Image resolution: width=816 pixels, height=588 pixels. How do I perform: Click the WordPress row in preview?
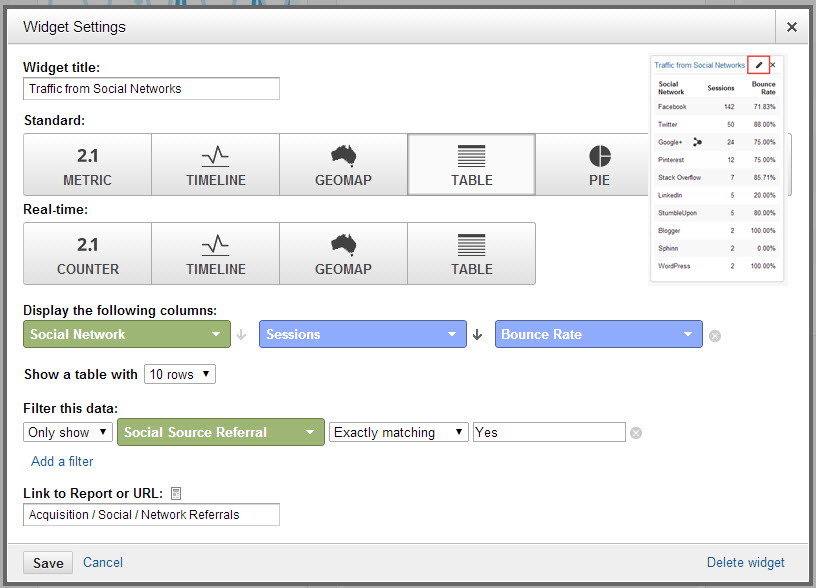(717, 266)
